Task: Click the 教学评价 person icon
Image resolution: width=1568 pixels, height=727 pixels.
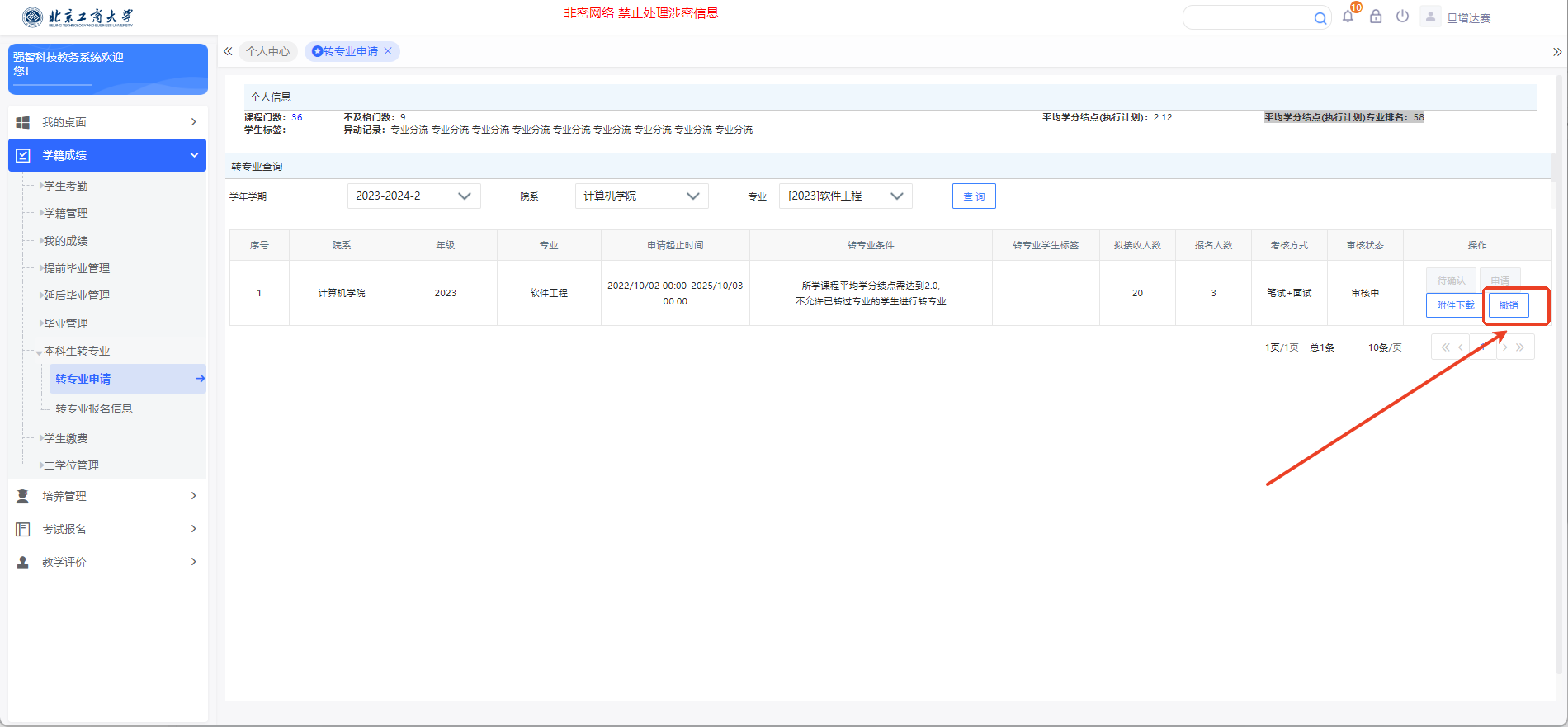Action: [23, 562]
